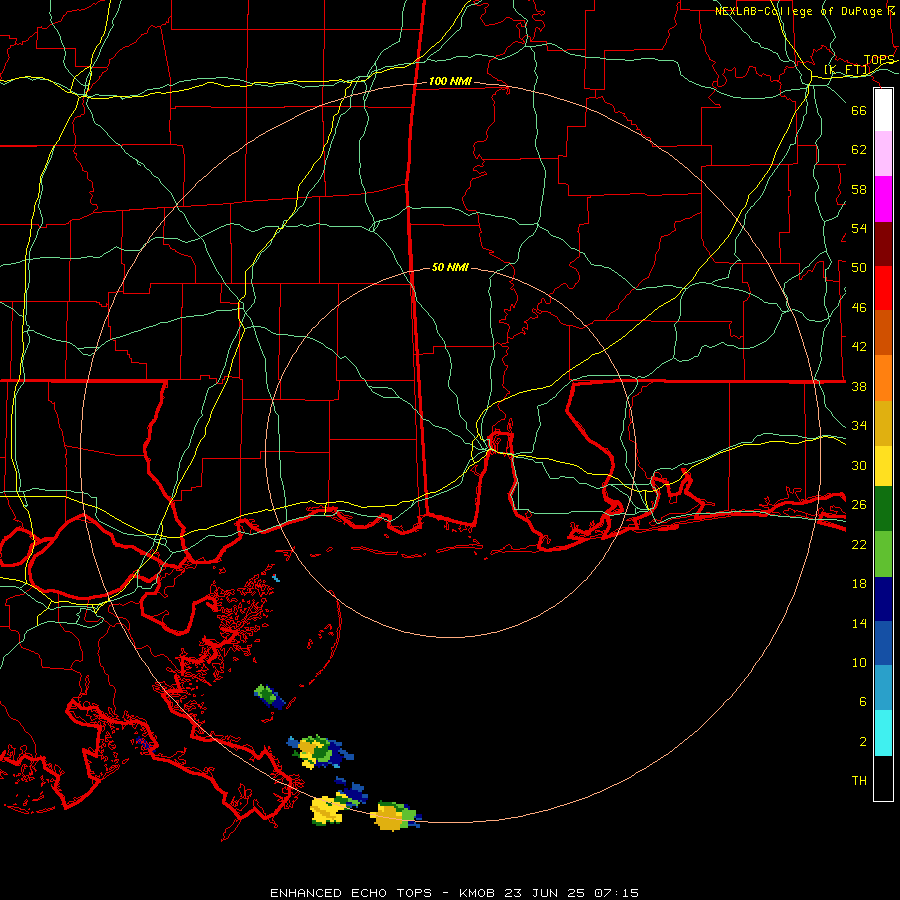Click the "TOPS" legend title

(879, 60)
